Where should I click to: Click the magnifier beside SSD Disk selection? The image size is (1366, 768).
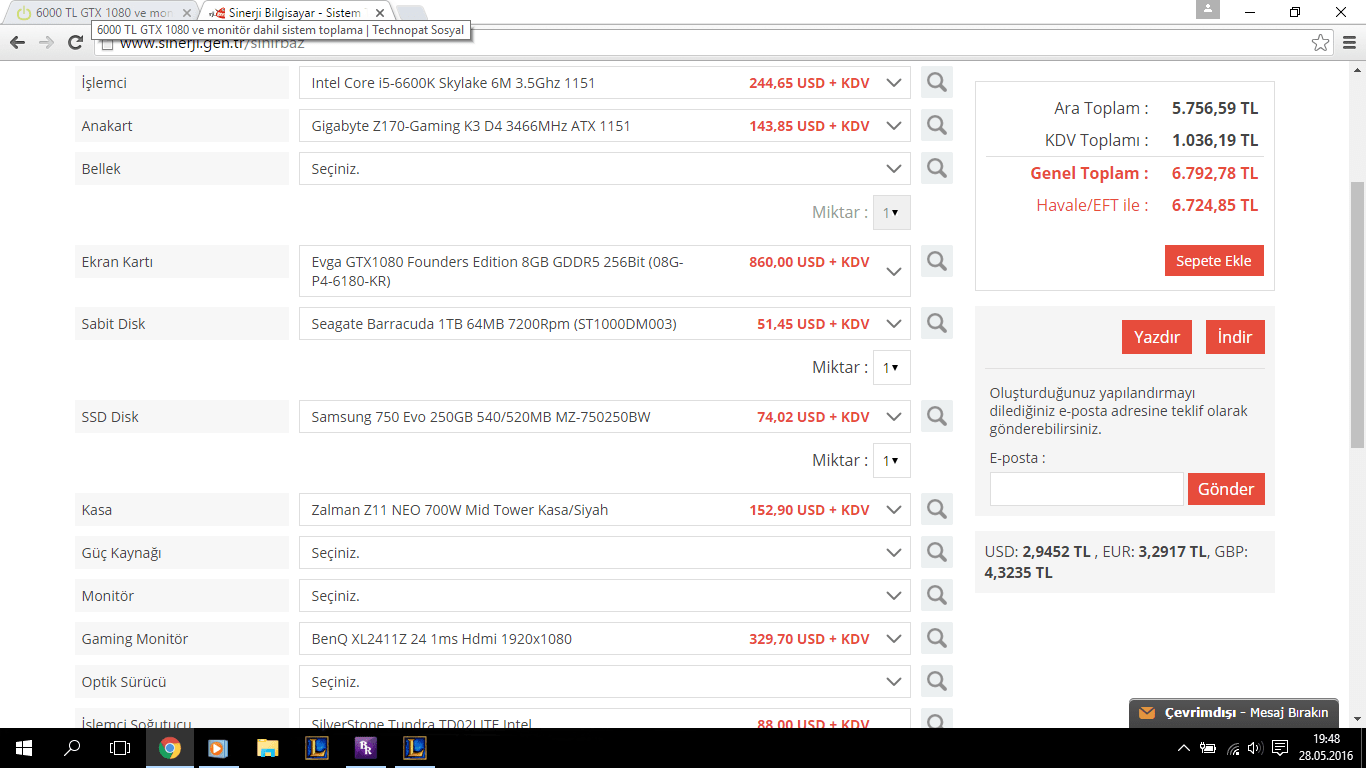[x=937, y=417]
